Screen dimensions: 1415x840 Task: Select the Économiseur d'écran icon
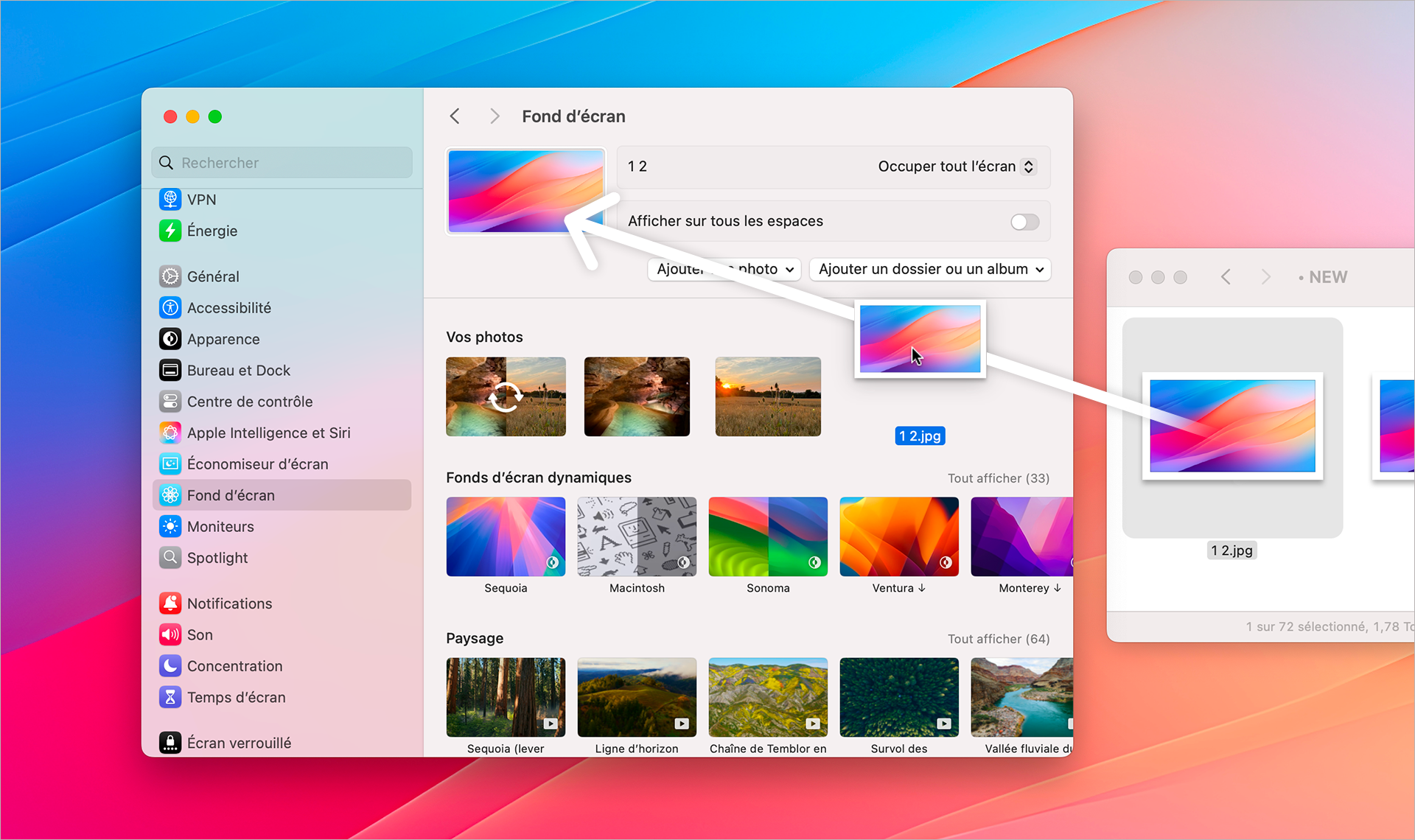click(x=170, y=463)
